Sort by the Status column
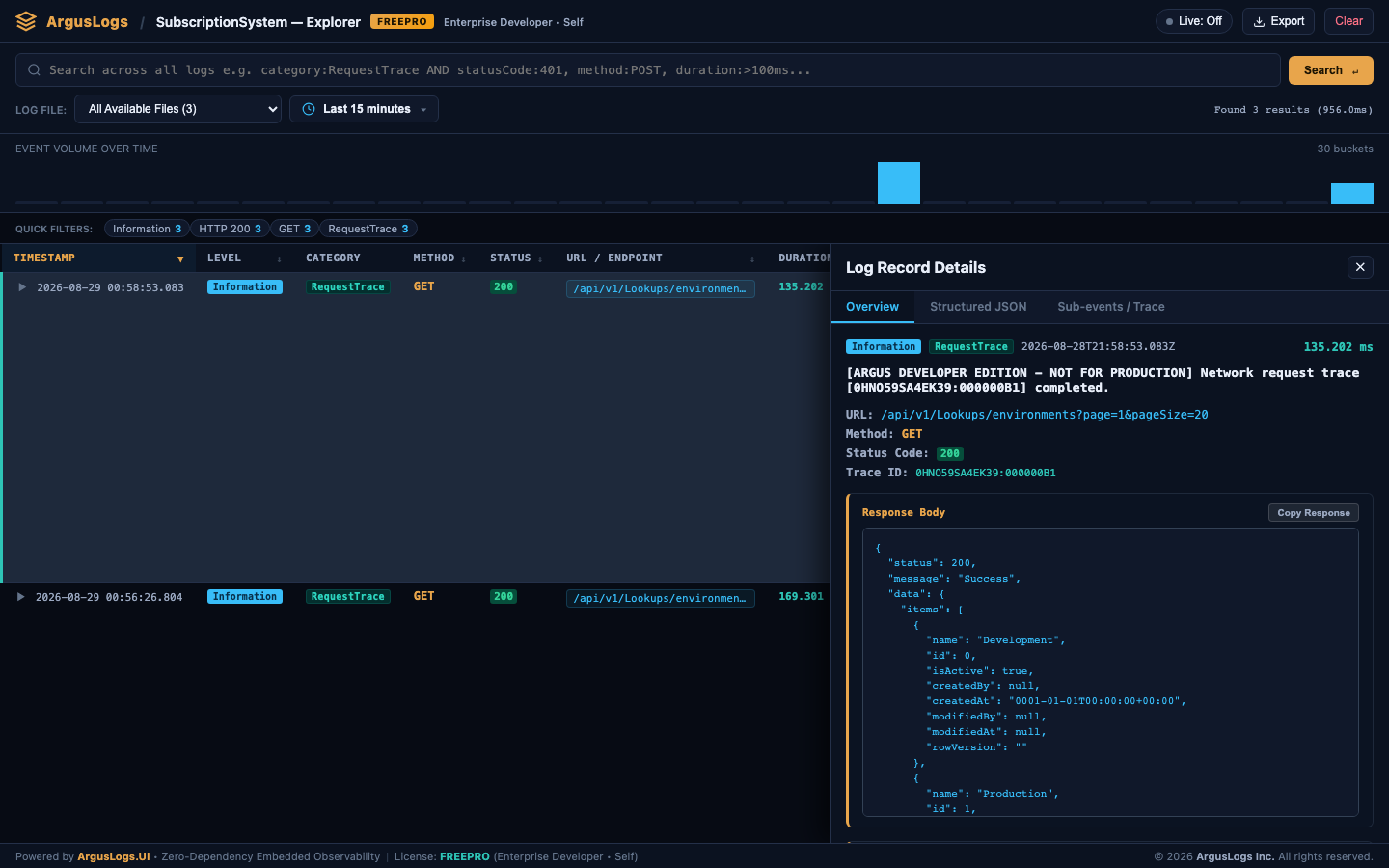This screenshot has width=1389, height=868. click(516, 258)
